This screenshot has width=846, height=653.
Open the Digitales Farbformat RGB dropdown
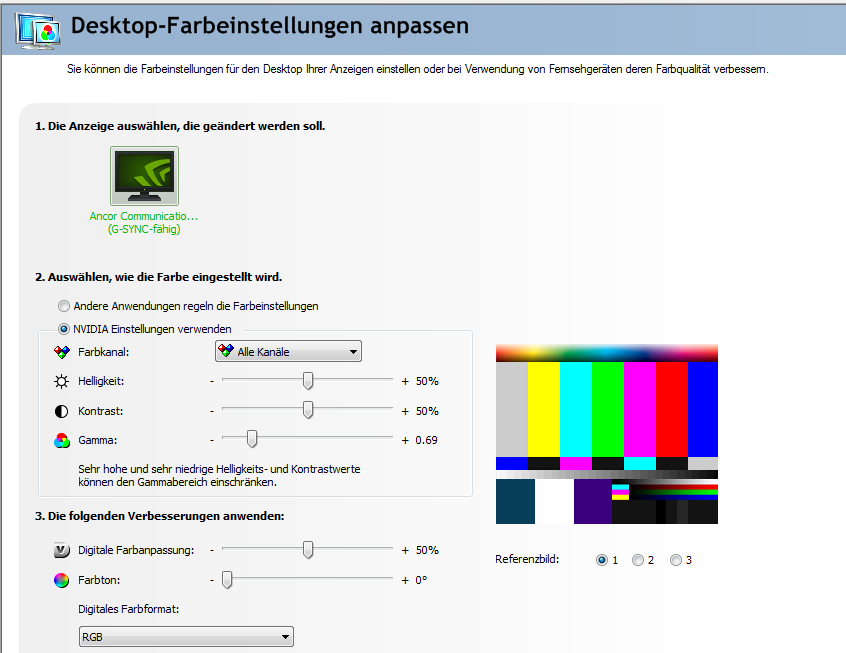(x=186, y=637)
